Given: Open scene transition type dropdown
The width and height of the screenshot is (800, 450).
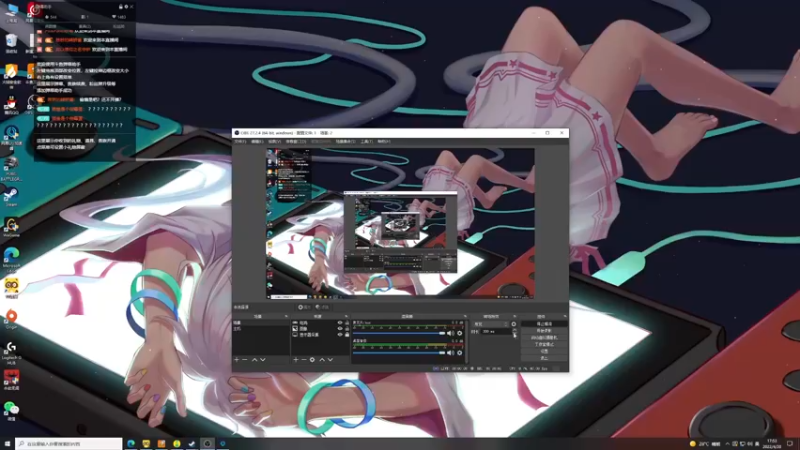Looking at the screenshot, I should pos(490,324).
